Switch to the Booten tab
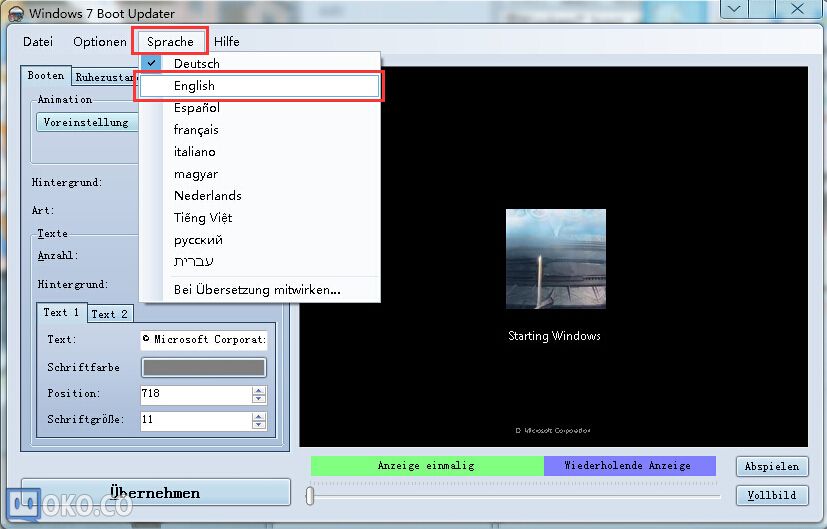The width and height of the screenshot is (827, 529). [46, 75]
